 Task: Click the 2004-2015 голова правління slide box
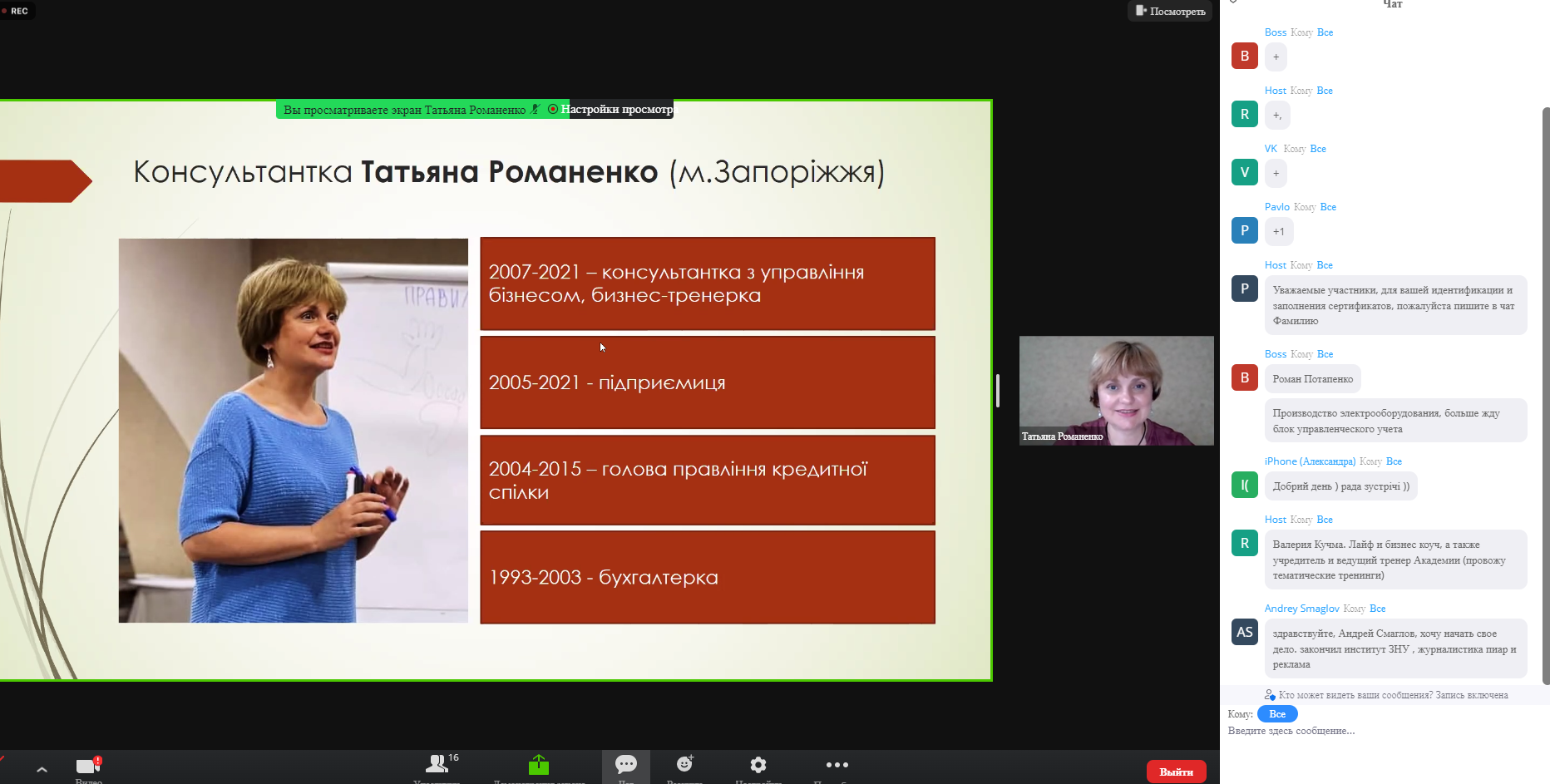pyautogui.click(x=708, y=481)
